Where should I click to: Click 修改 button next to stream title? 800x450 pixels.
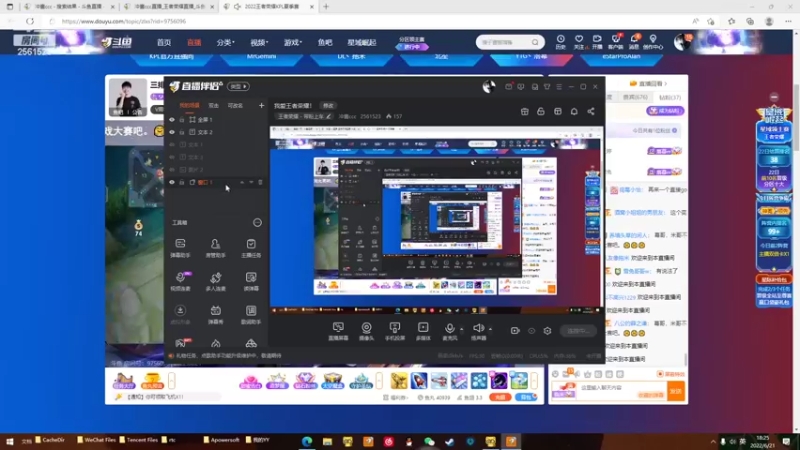pos(328,106)
